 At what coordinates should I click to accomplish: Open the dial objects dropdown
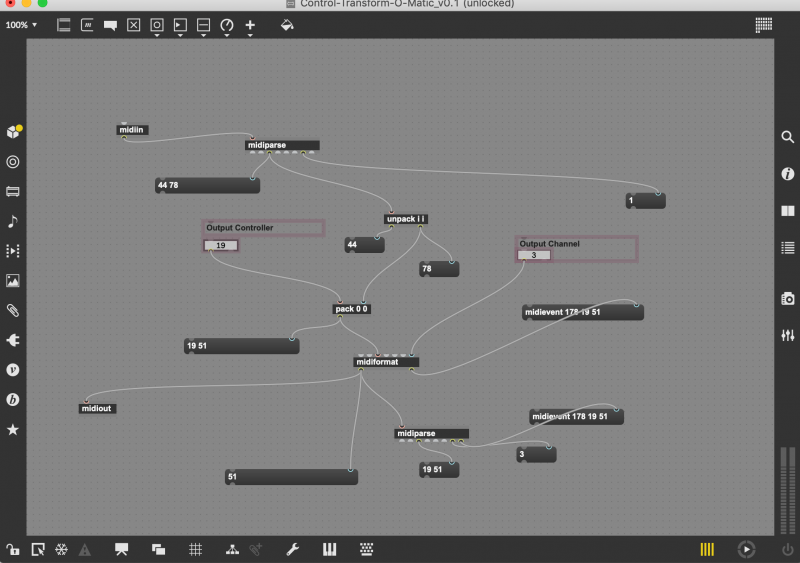pos(227,26)
